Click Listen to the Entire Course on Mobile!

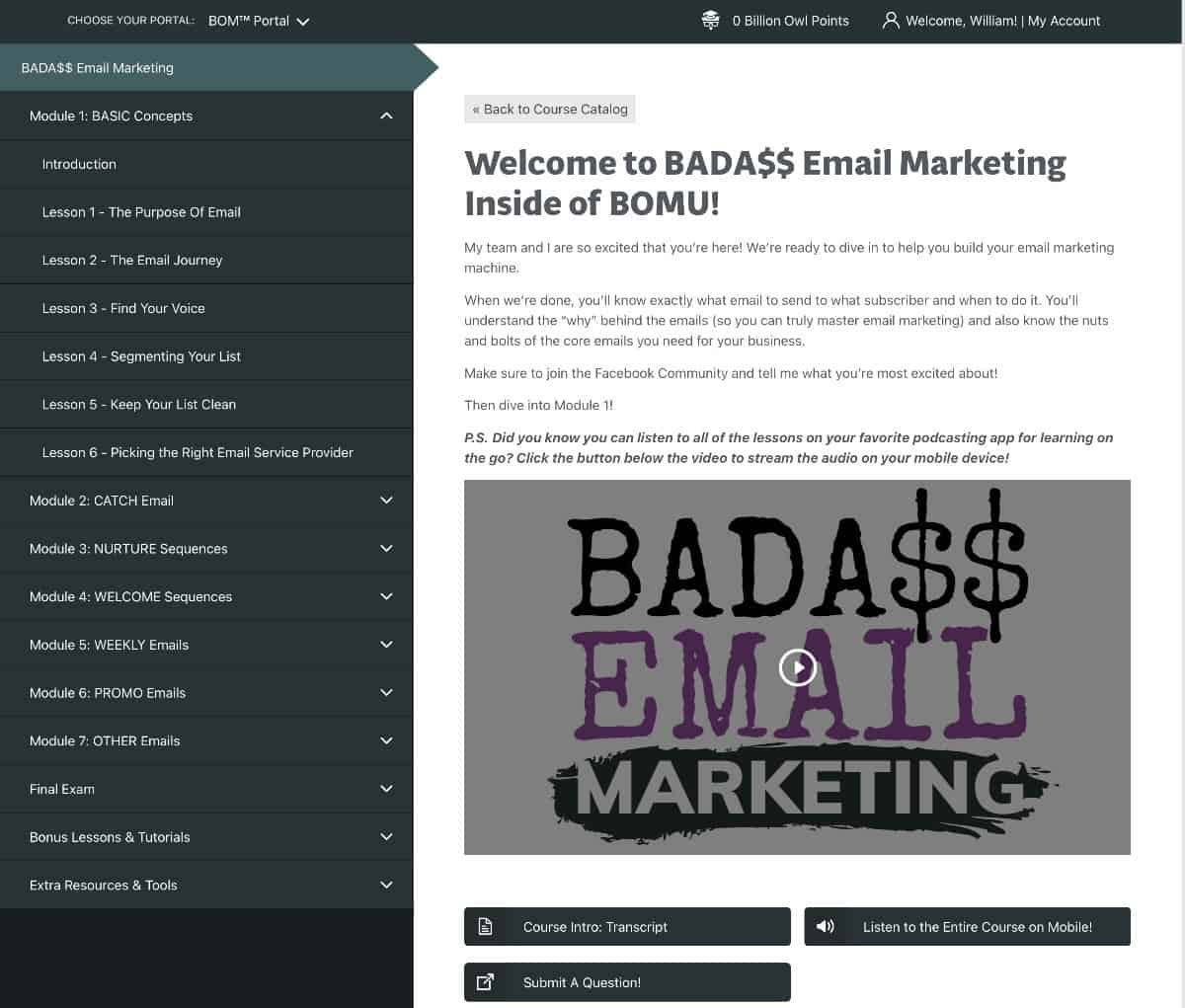[967, 926]
